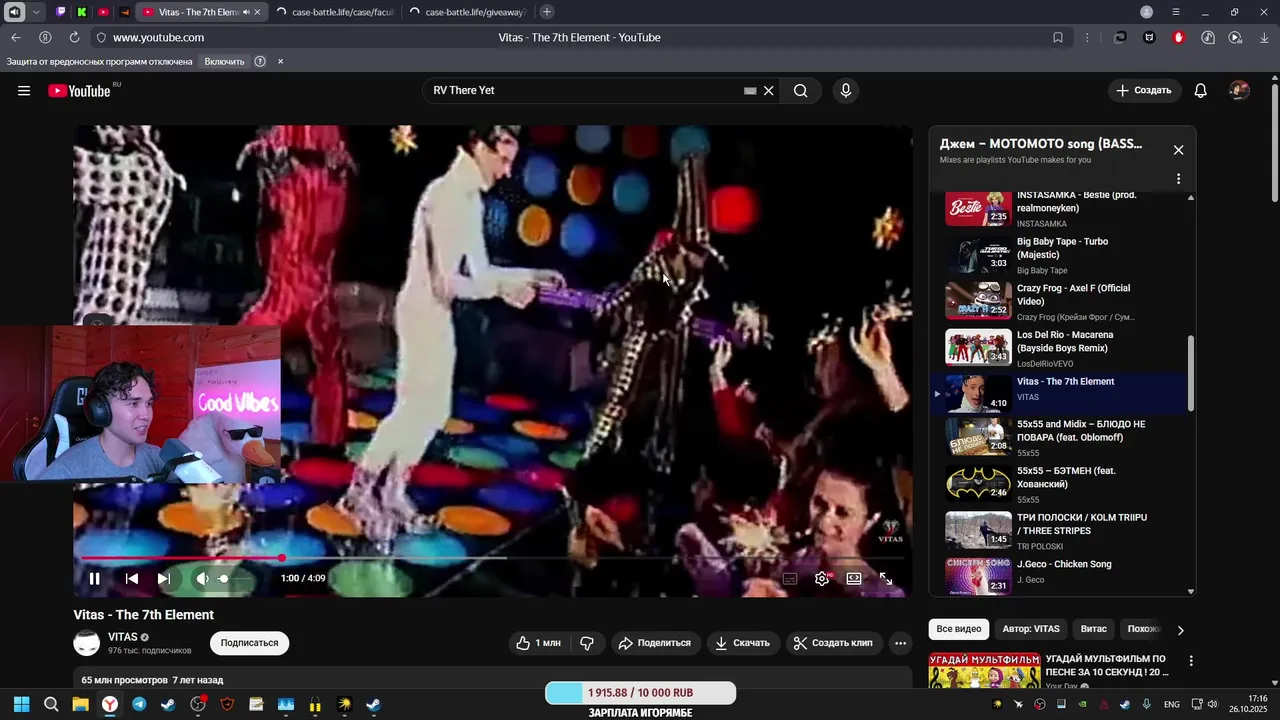Image resolution: width=1280 pixels, height=720 pixels.
Task: Open Telegram from the taskbar
Action: (139, 705)
